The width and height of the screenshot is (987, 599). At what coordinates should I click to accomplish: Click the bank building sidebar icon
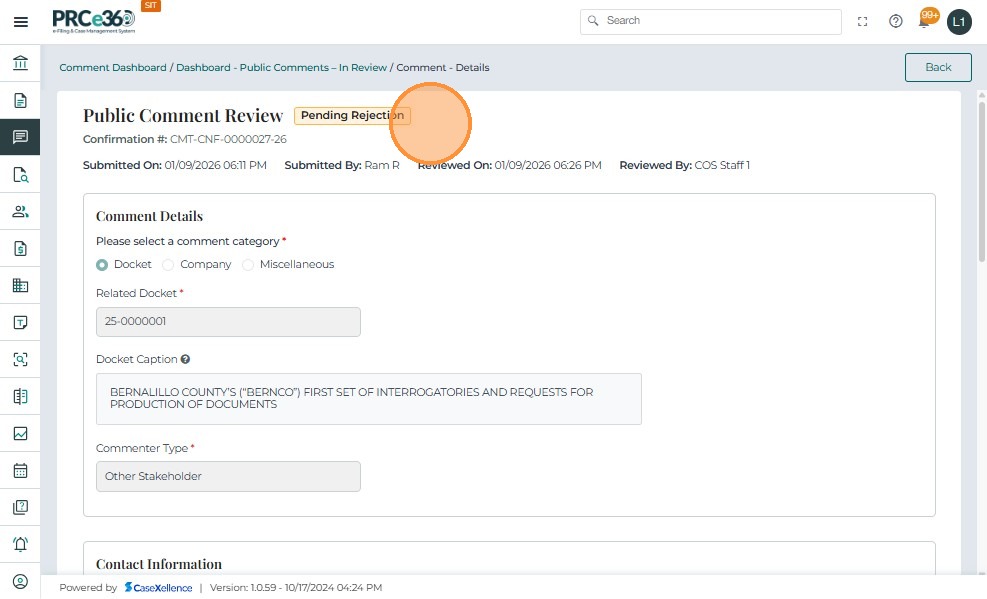20,64
